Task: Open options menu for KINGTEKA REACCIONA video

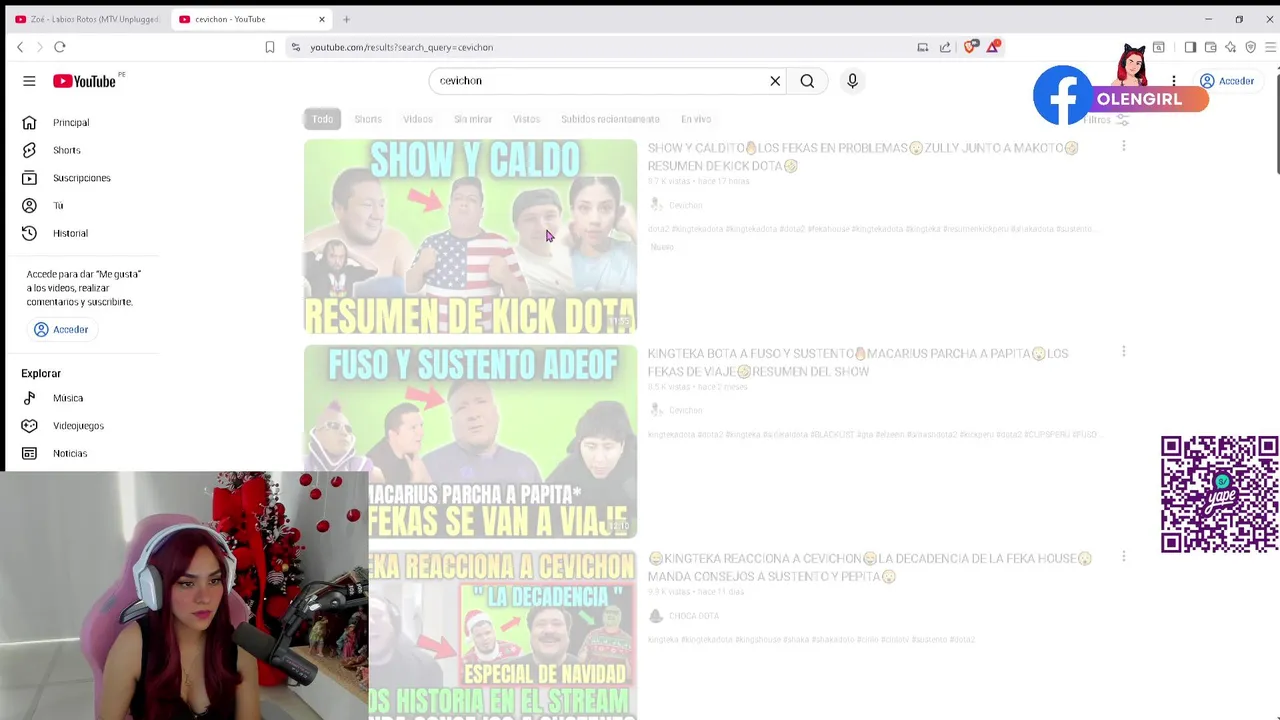Action: point(1124,557)
